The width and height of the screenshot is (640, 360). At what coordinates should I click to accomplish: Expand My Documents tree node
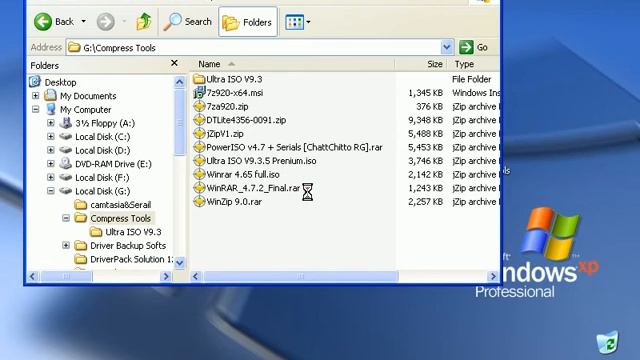coord(36,96)
